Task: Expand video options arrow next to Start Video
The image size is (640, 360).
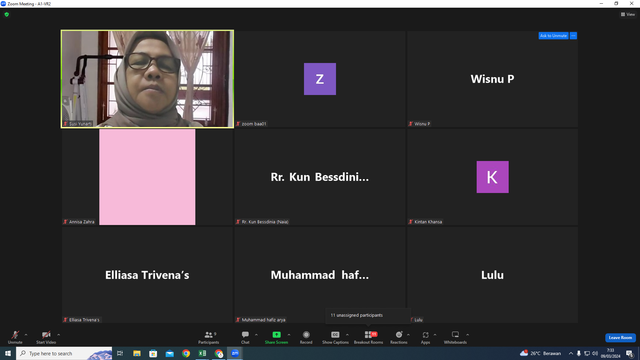Action: (59, 335)
